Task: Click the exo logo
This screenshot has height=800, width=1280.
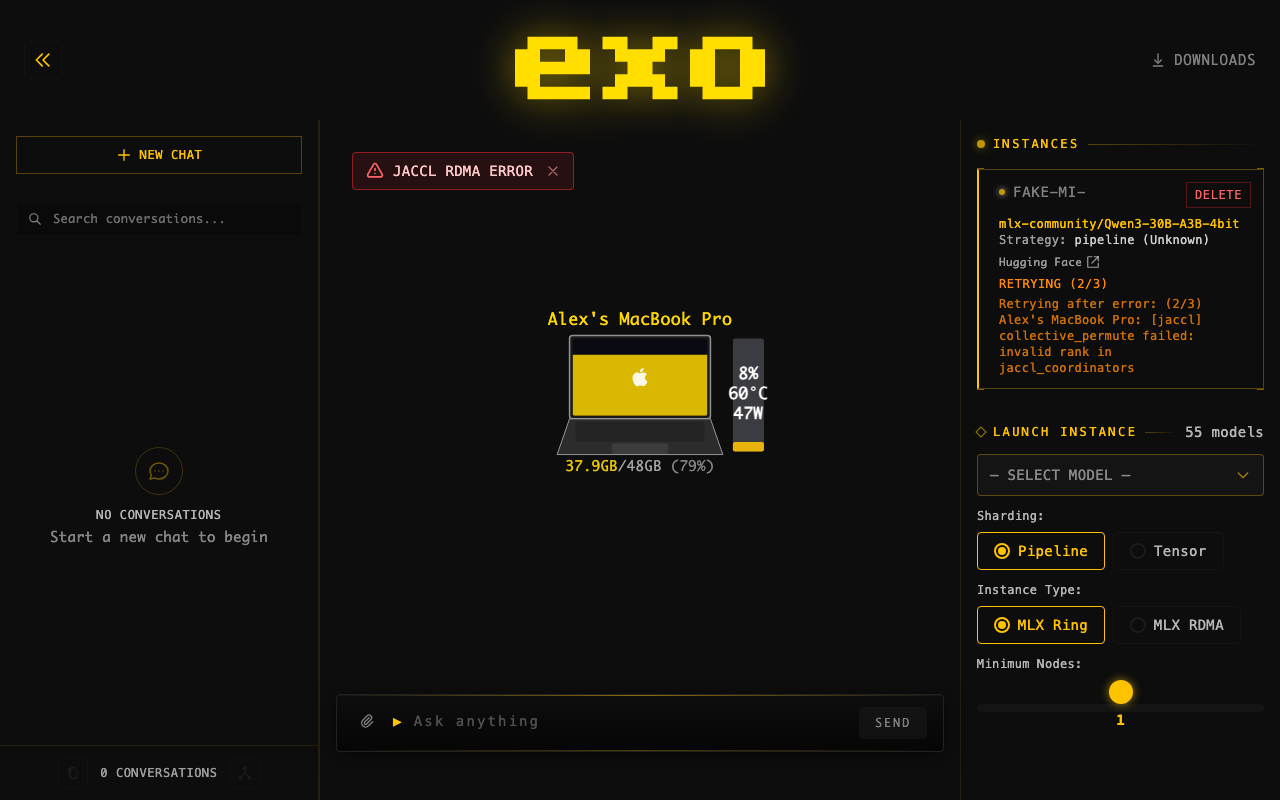Action: point(640,68)
